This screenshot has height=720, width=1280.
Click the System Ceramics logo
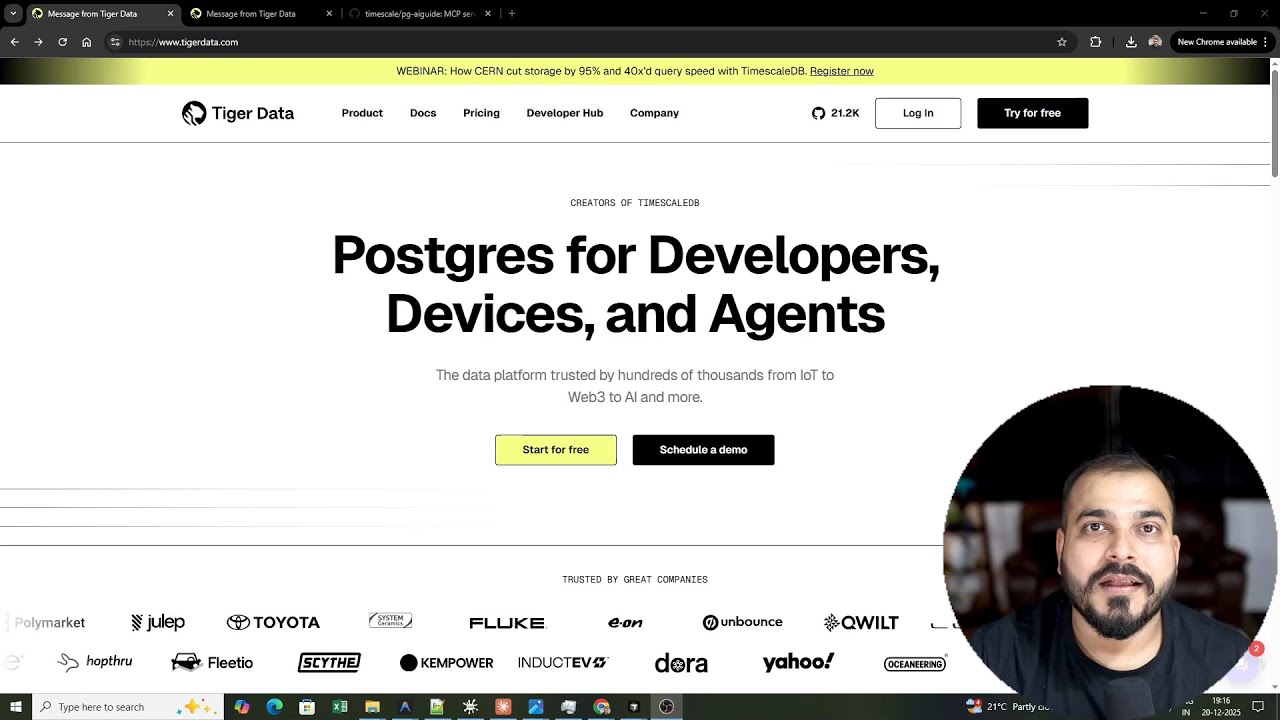tap(390, 621)
